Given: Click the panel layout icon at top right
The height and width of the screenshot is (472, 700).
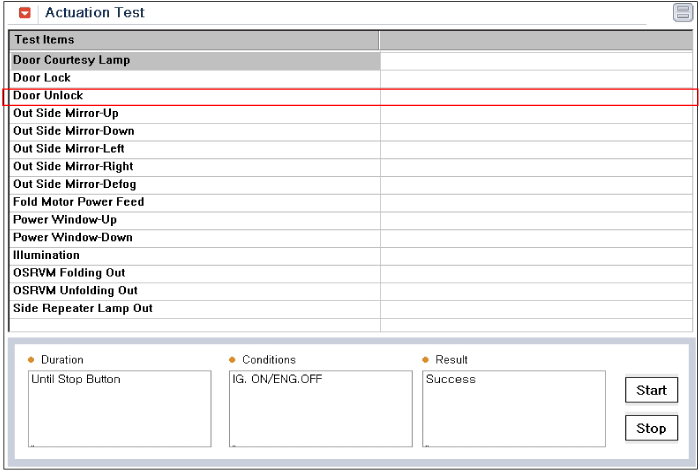Looking at the screenshot, I should click(683, 12).
